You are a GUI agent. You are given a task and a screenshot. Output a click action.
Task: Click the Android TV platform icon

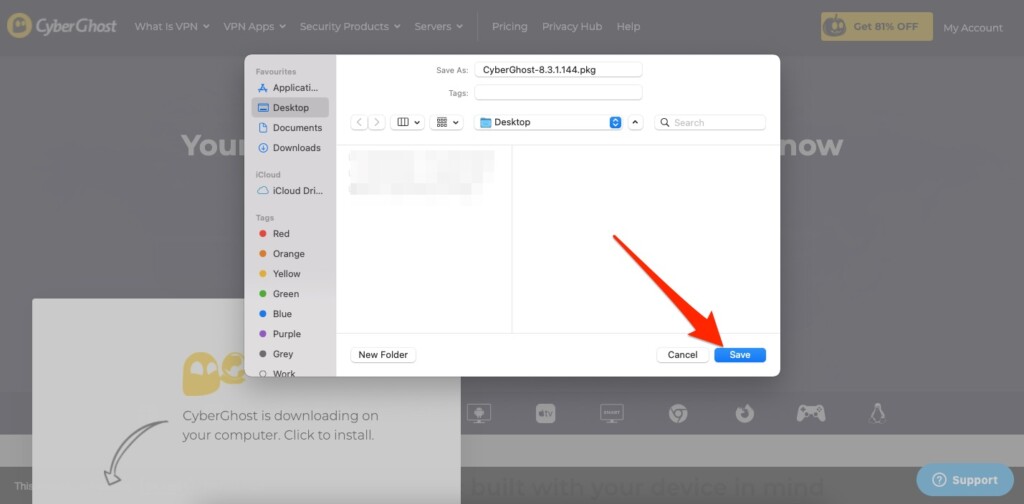[479, 413]
